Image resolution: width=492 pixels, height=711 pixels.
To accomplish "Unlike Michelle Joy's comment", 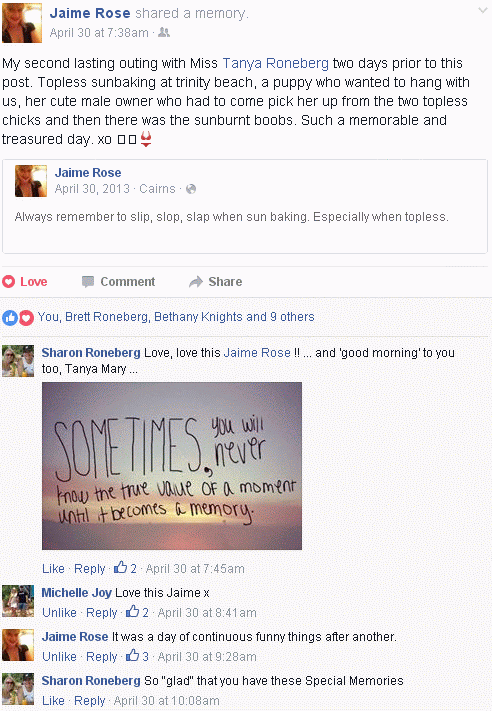I will 59,613.
